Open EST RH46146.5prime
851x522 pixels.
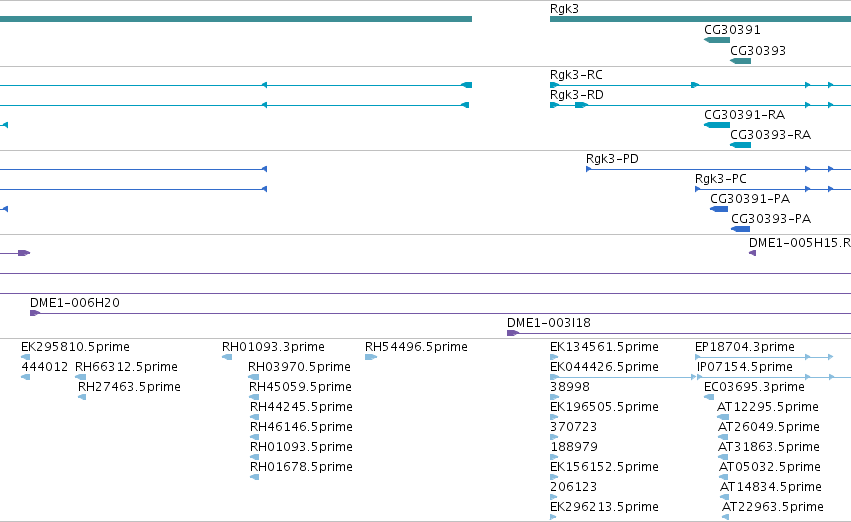pos(255,437)
